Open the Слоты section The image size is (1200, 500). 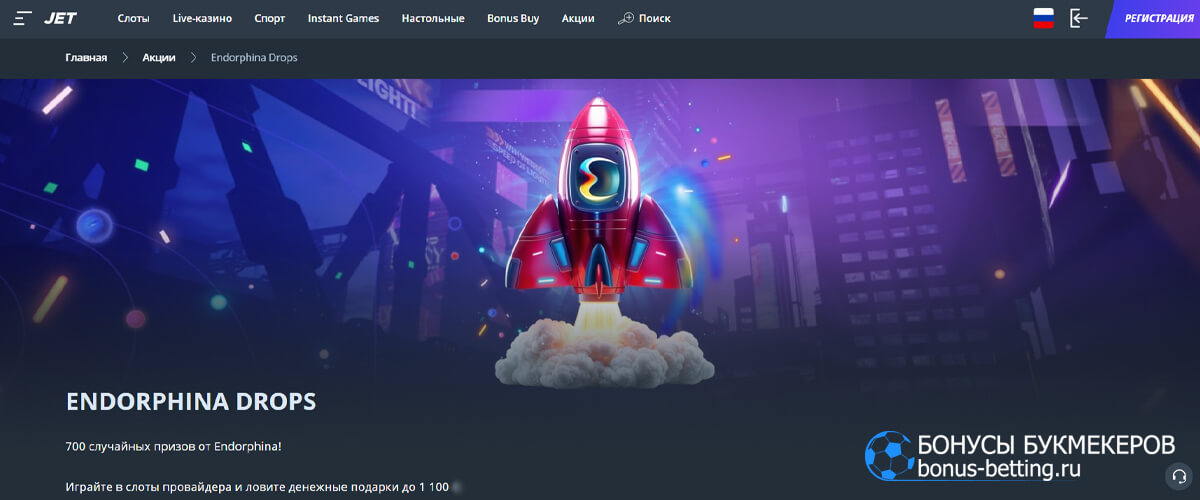pyautogui.click(x=133, y=18)
